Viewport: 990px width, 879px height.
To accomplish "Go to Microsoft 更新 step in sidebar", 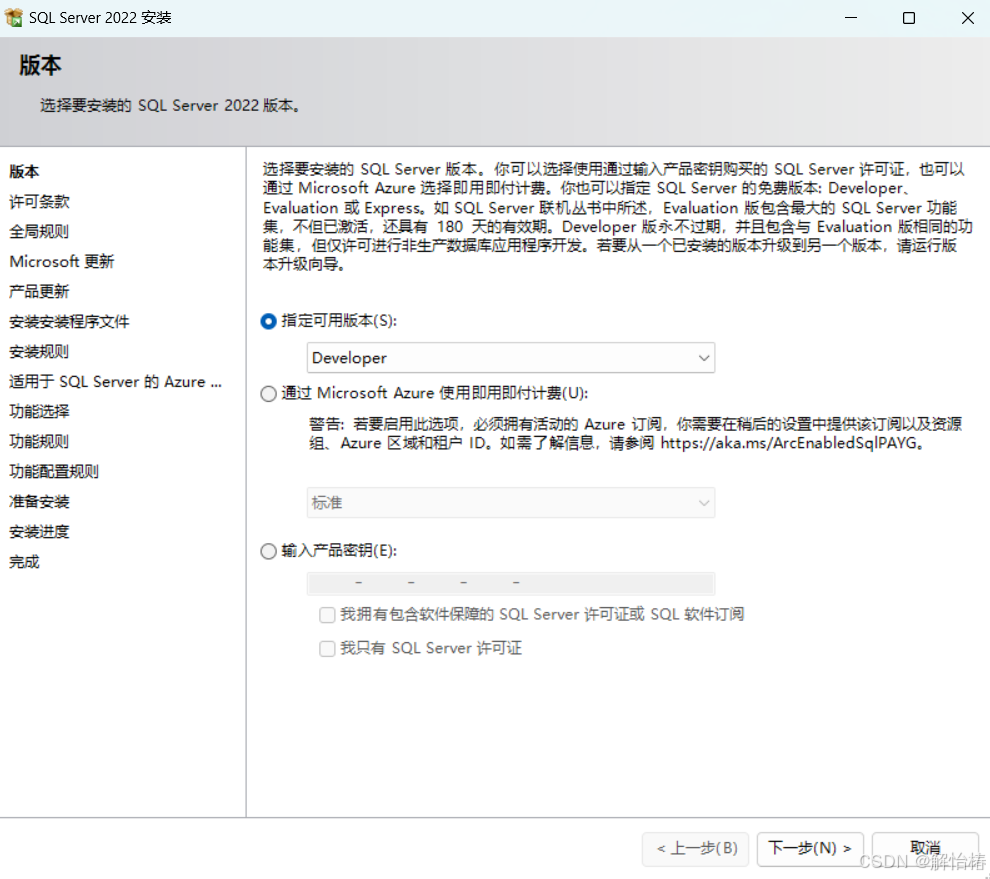I will click(62, 261).
